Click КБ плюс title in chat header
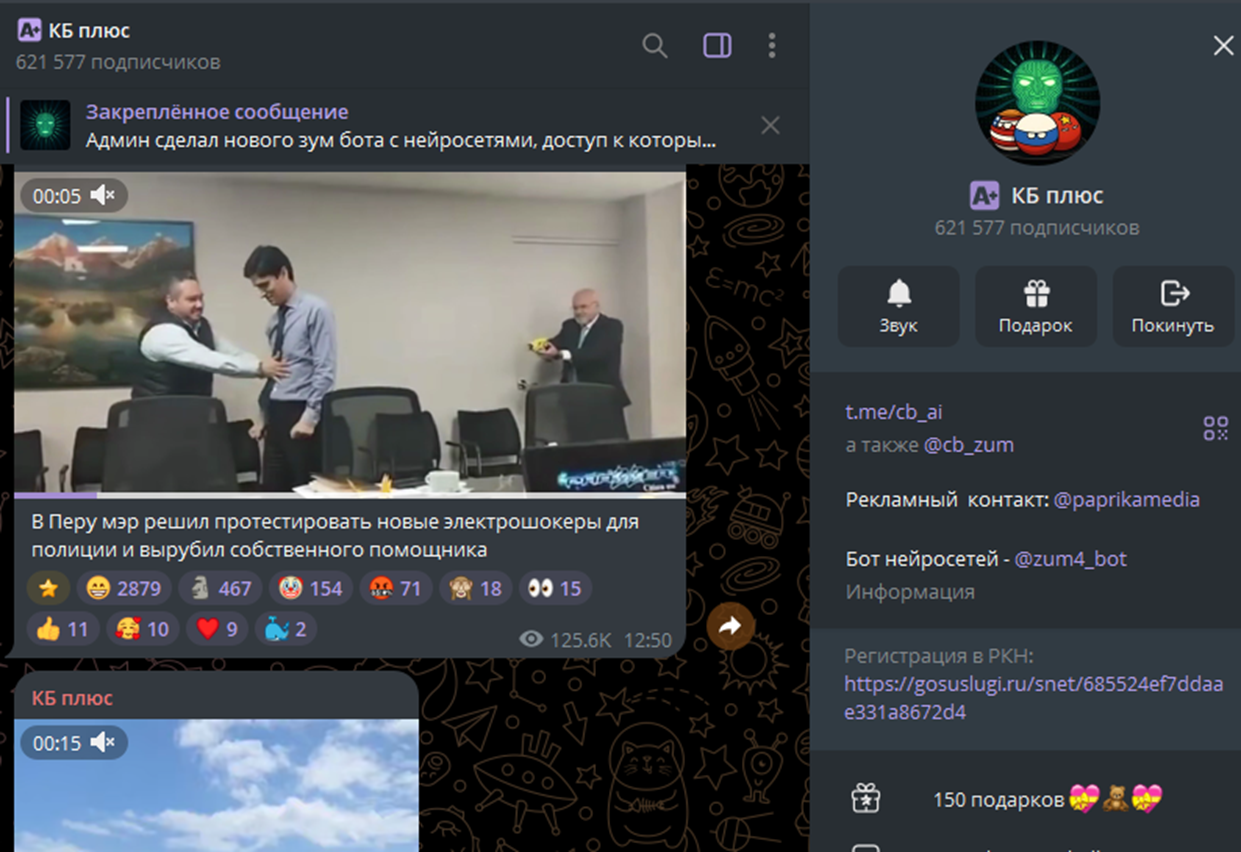Viewport: 1241px width, 852px height. tap(89, 31)
